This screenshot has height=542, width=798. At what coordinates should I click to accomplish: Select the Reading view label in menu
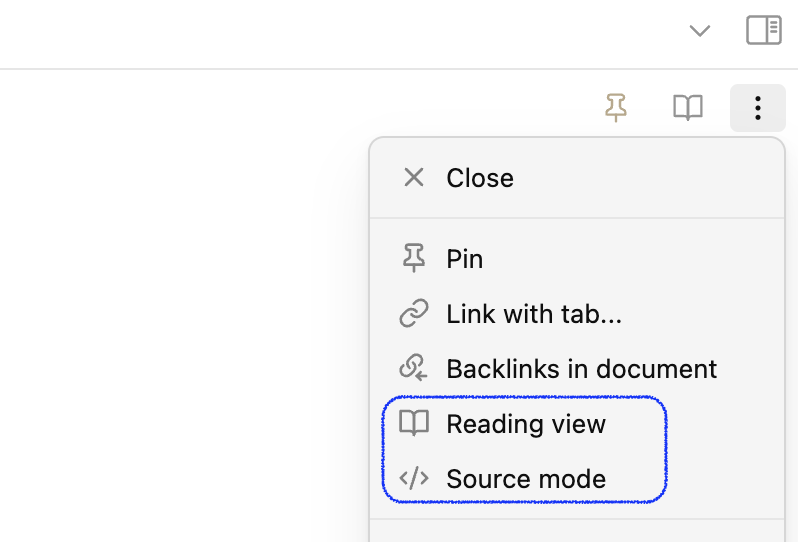click(x=526, y=424)
